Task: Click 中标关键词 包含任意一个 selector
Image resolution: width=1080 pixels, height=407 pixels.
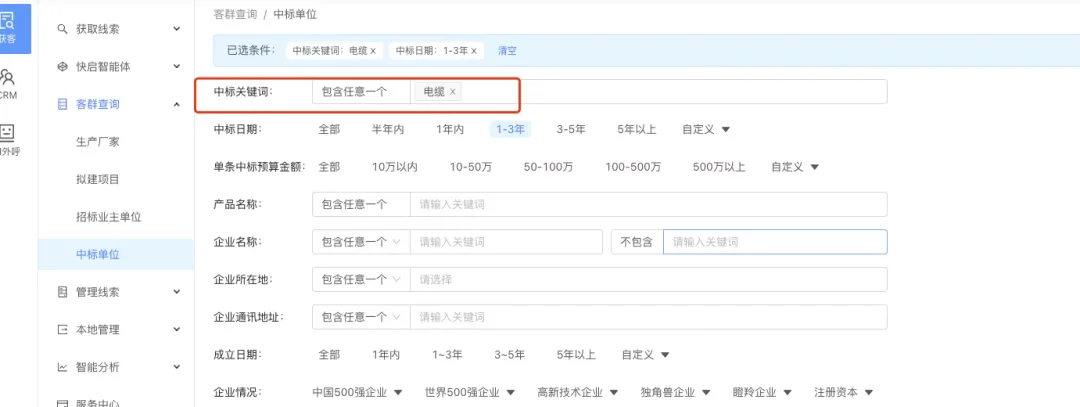Action: (x=361, y=92)
